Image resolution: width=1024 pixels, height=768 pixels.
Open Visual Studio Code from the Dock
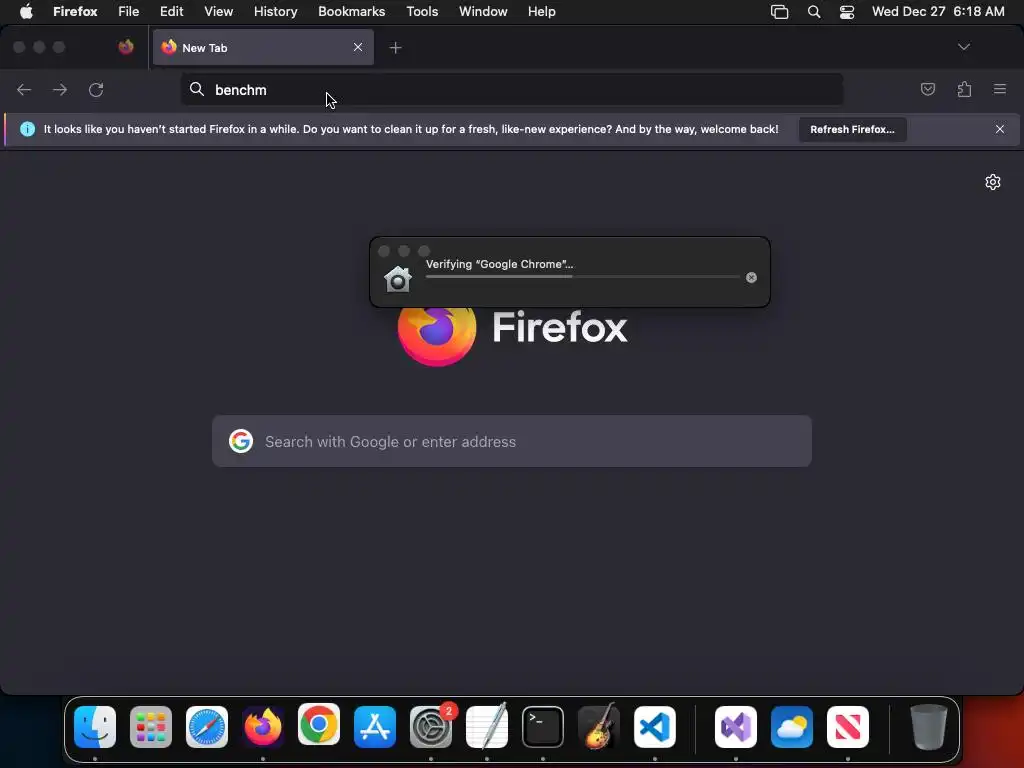(655, 727)
